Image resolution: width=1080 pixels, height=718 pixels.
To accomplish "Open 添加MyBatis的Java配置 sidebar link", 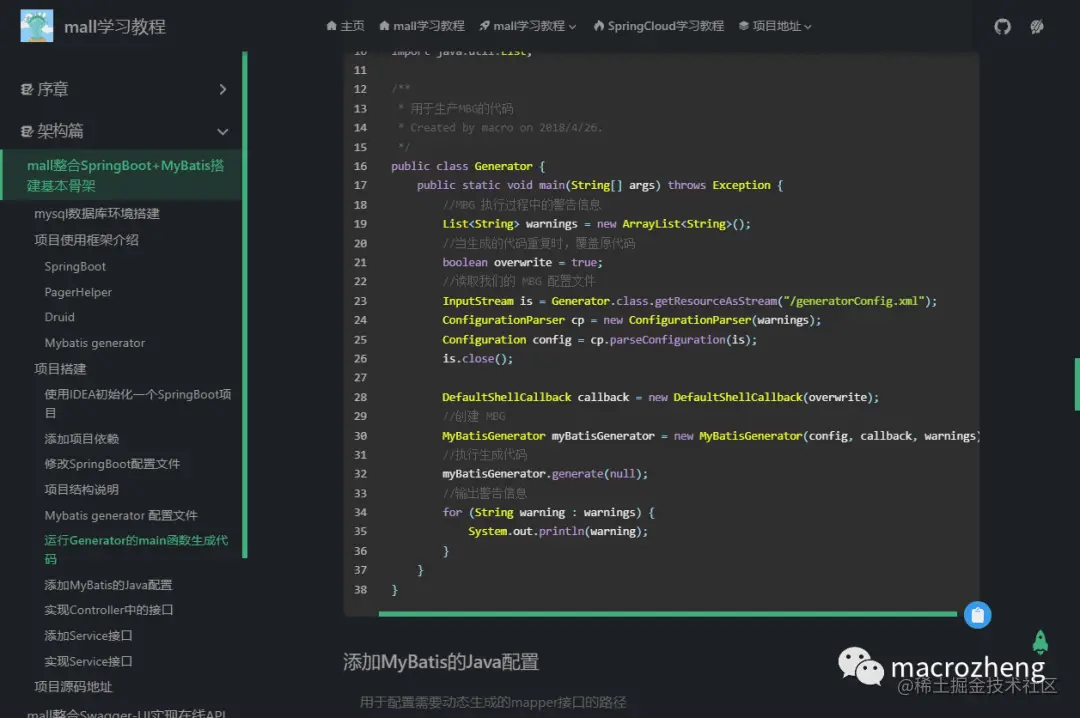I will 108,585.
